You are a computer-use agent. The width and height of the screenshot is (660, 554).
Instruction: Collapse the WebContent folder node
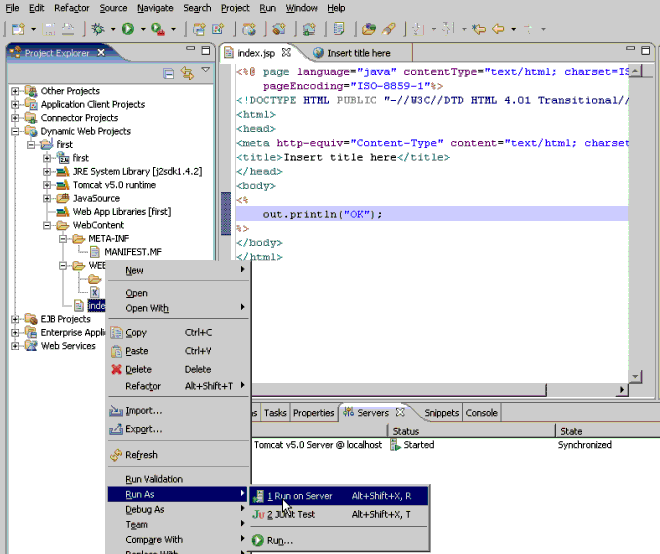(47, 226)
